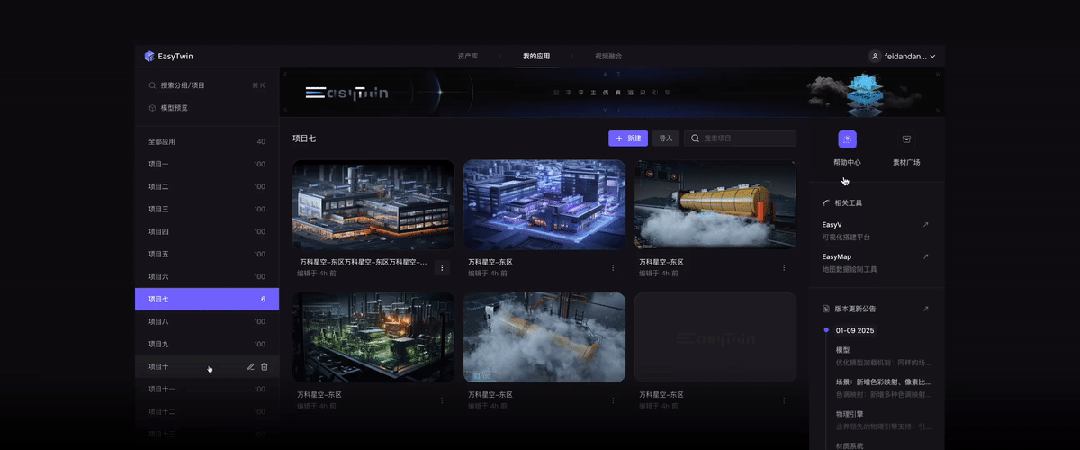Click the magnifier icon in 搜索项目 field
This screenshot has height=450, width=1080.
695,139
